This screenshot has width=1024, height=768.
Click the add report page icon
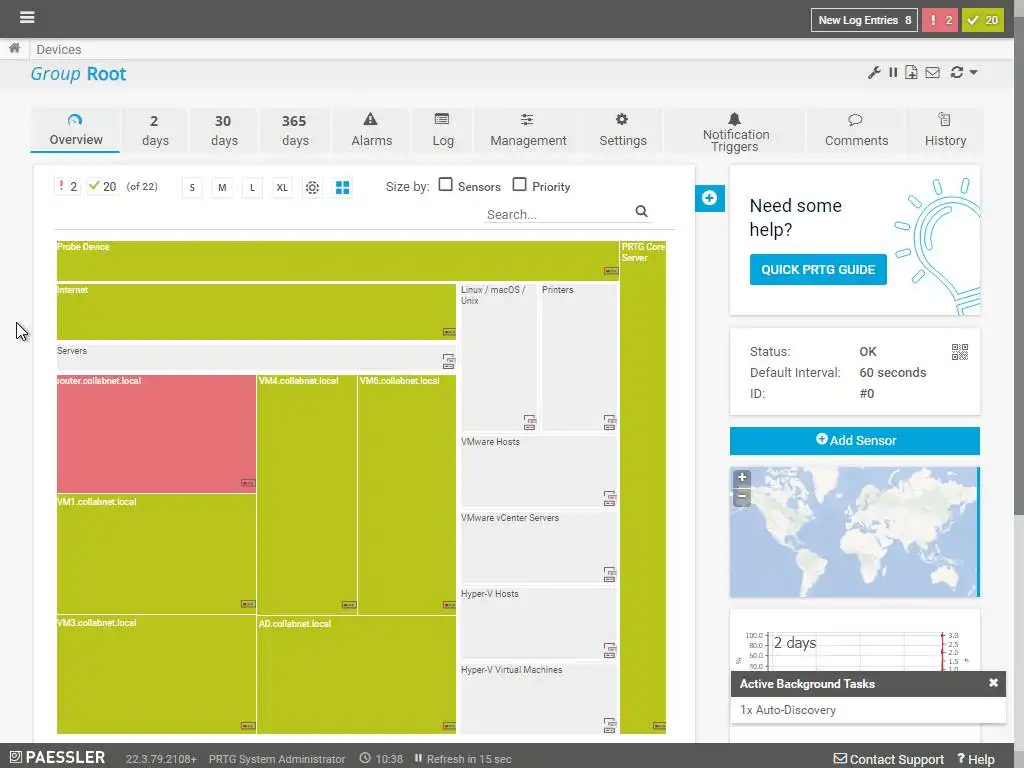(x=911, y=72)
